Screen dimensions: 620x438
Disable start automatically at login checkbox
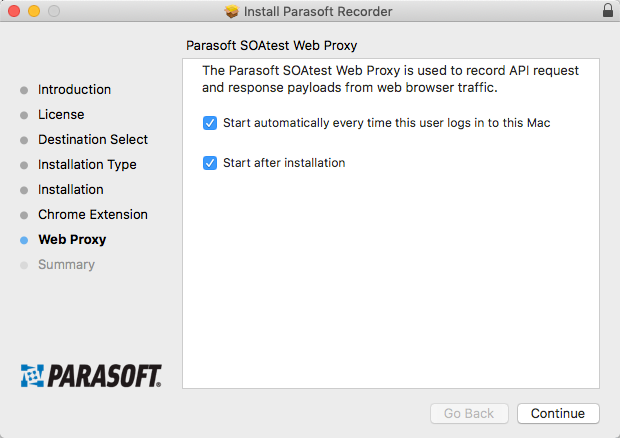[x=210, y=123]
